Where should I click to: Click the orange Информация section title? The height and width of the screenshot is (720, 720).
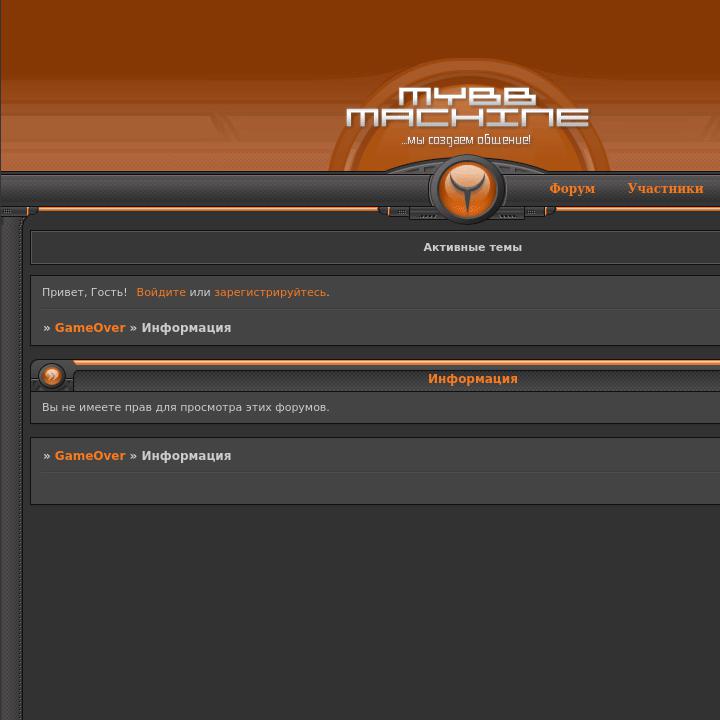(472, 379)
